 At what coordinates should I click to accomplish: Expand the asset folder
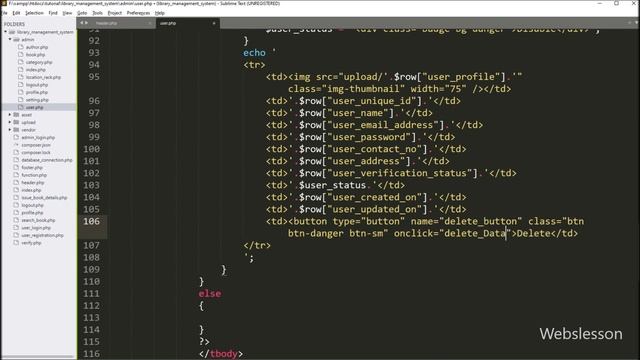coord(10,115)
